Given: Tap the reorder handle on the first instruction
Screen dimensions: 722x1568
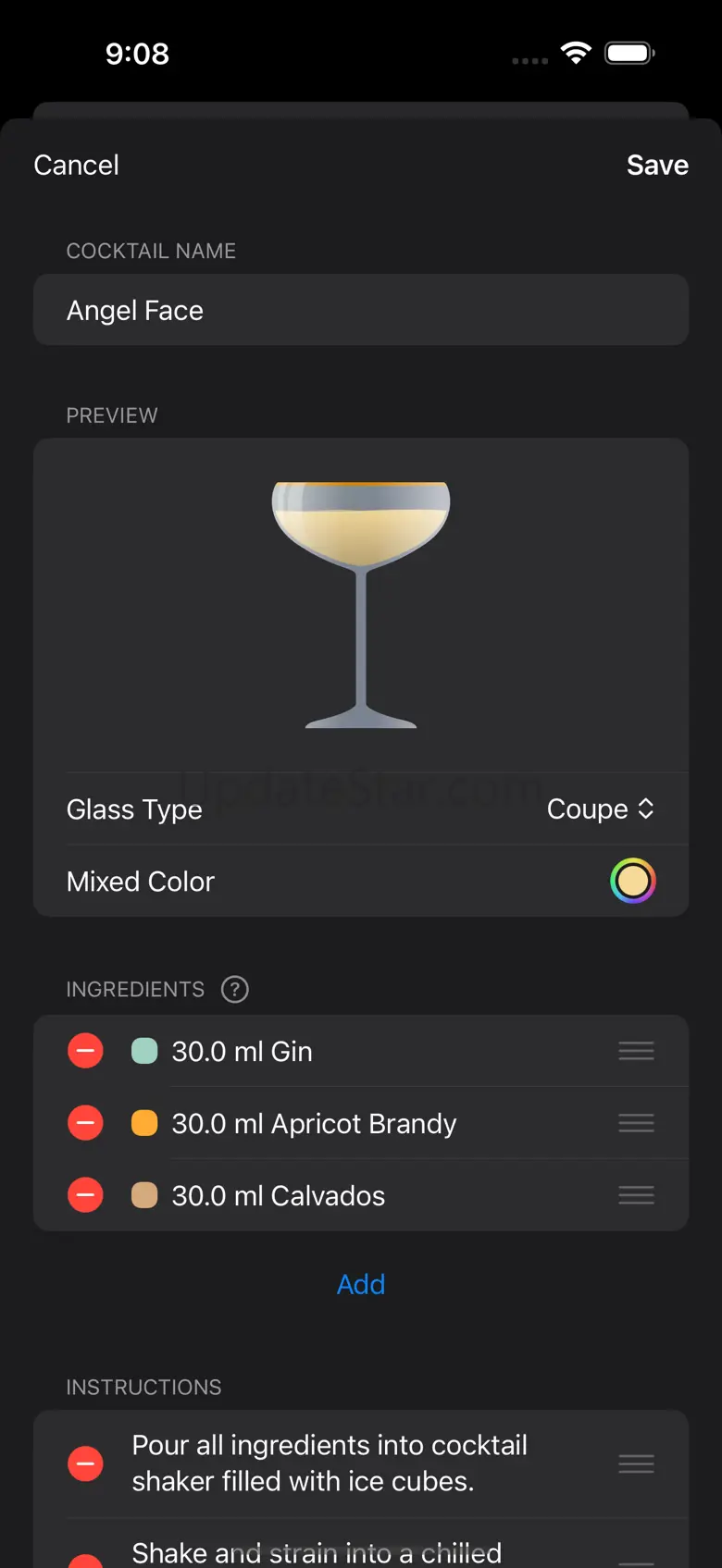Looking at the screenshot, I should tap(636, 1463).
